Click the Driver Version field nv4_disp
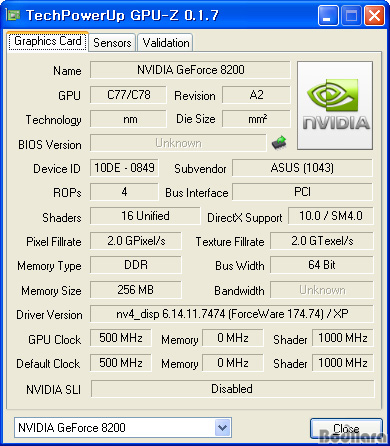This screenshot has height=446, width=390. [232, 314]
